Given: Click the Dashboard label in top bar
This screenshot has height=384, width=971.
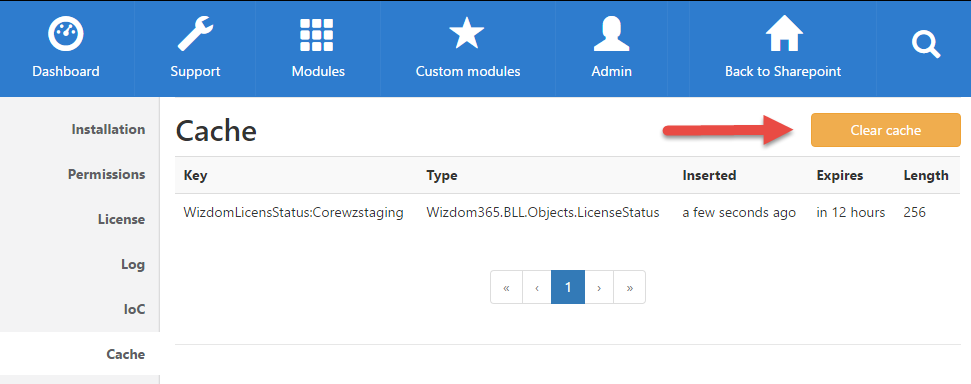Looking at the screenshot, I should pos(66,71).
